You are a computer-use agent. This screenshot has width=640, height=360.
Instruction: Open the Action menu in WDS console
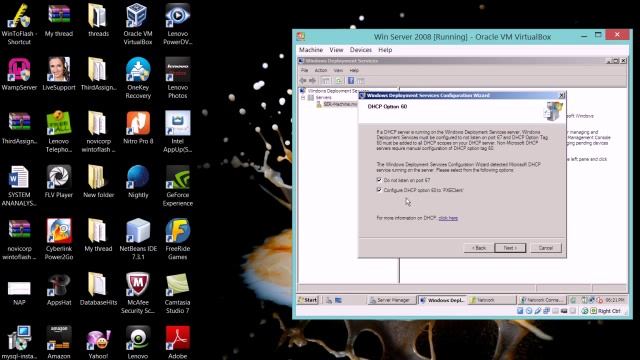[x=320, y=70]
